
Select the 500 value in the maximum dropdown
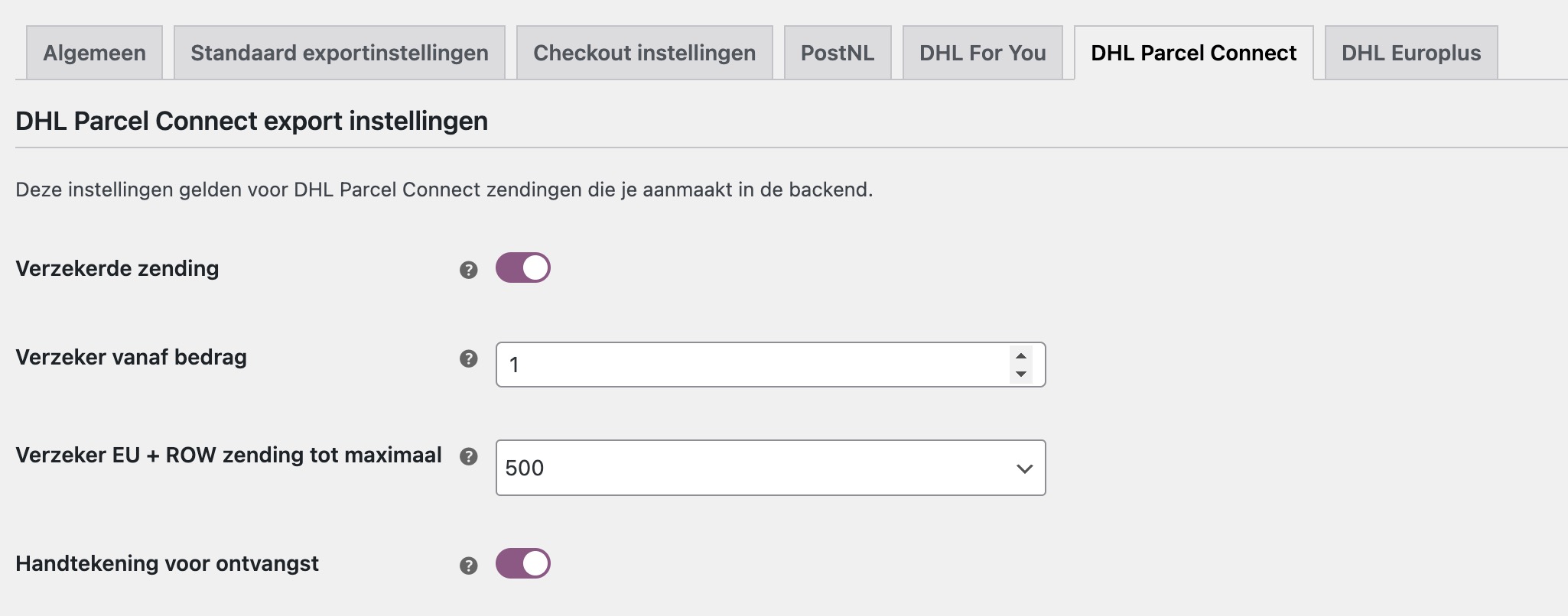tap(769, 467)
